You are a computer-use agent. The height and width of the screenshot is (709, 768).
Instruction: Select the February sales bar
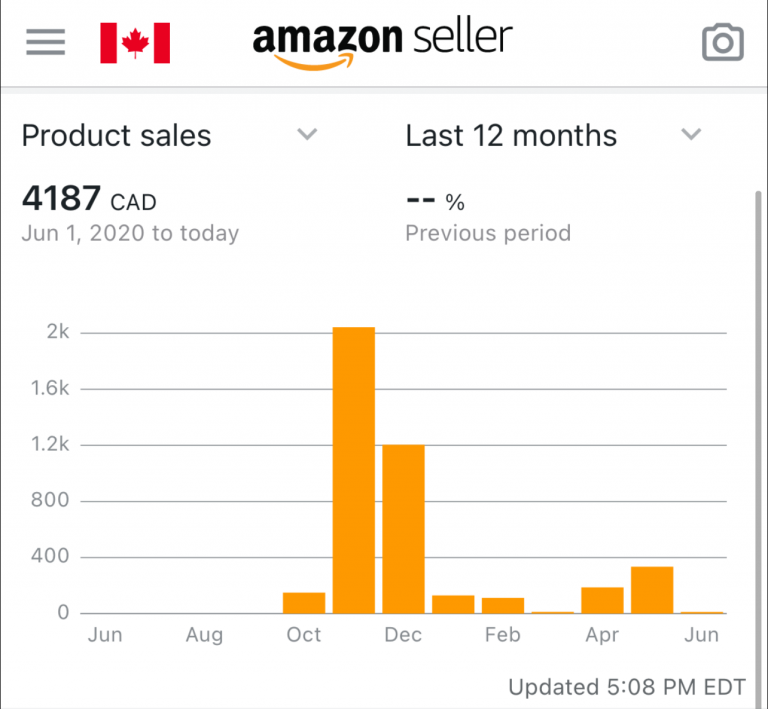point(503,606)
